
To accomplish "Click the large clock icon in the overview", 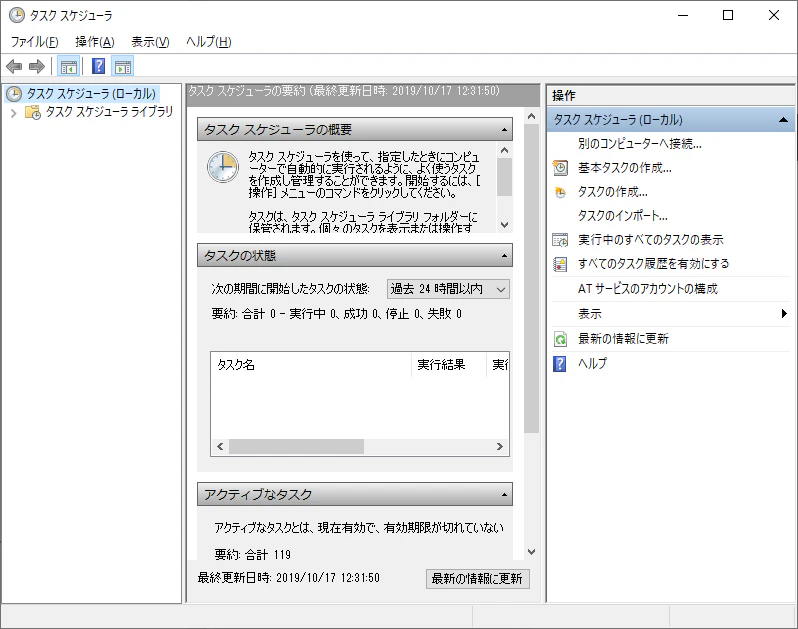I will (223, 167).
